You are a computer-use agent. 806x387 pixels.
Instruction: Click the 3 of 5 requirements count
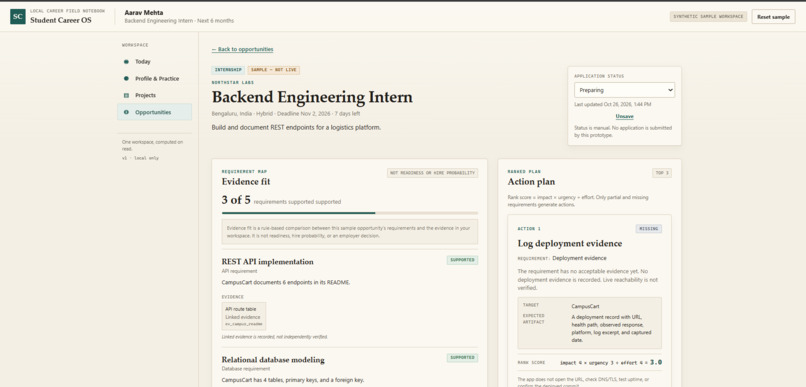(236, 200)
